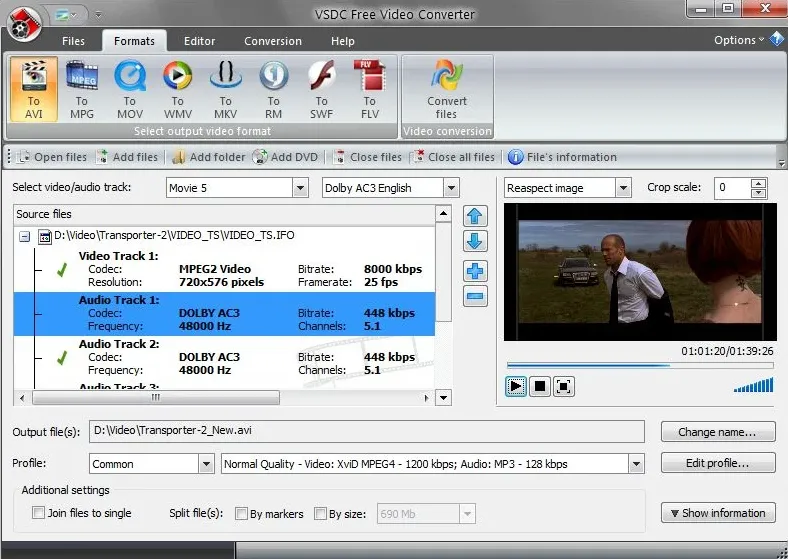
Task: Play the video preview
Action: coord(516,387)
